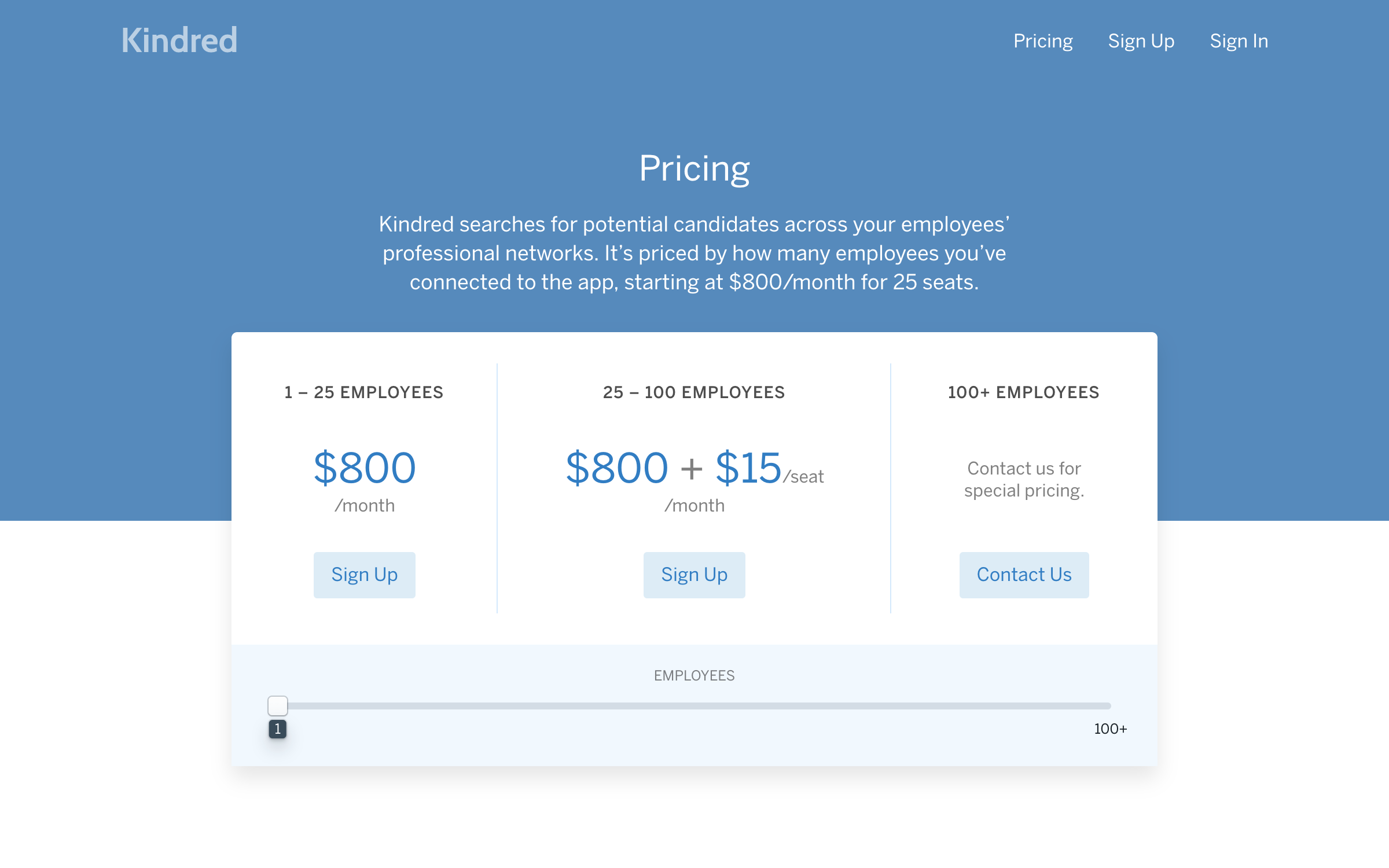The height and width of the screenshot is (868, 1389).
Task: Click the $800 + $15 per seat price
Action: [x=694, y=468]
